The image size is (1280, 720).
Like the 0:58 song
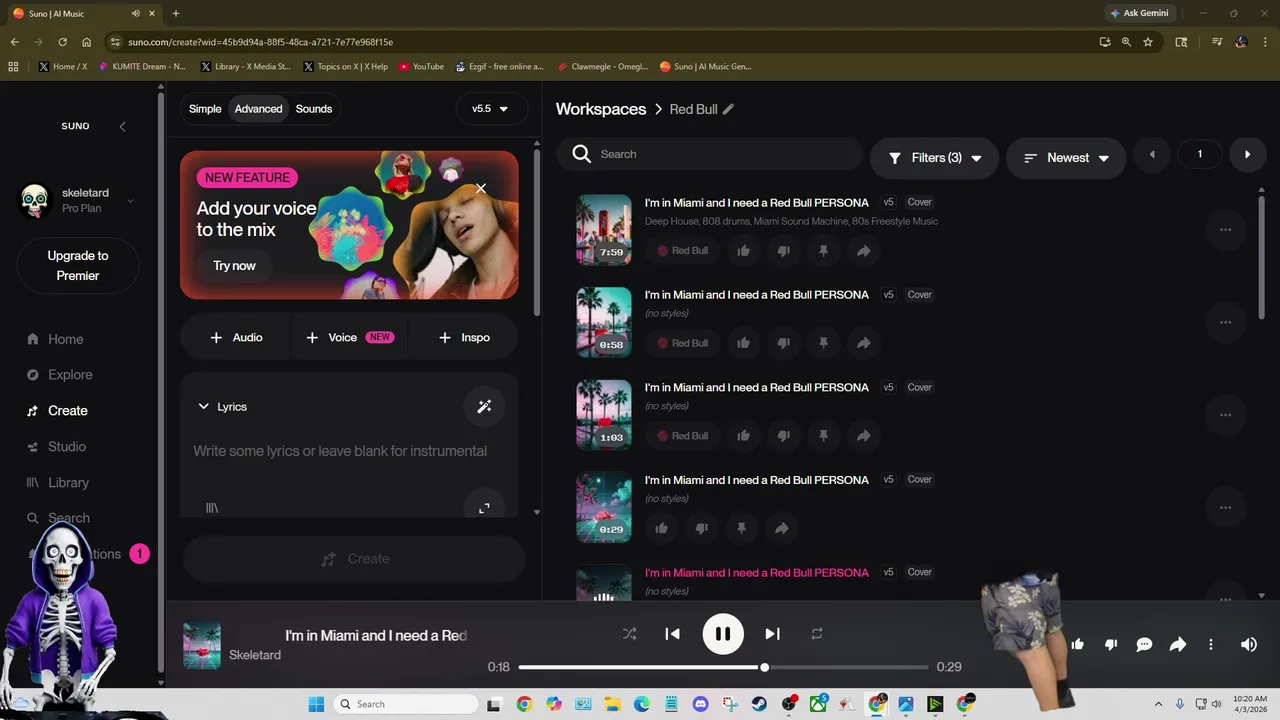[743, 343]
